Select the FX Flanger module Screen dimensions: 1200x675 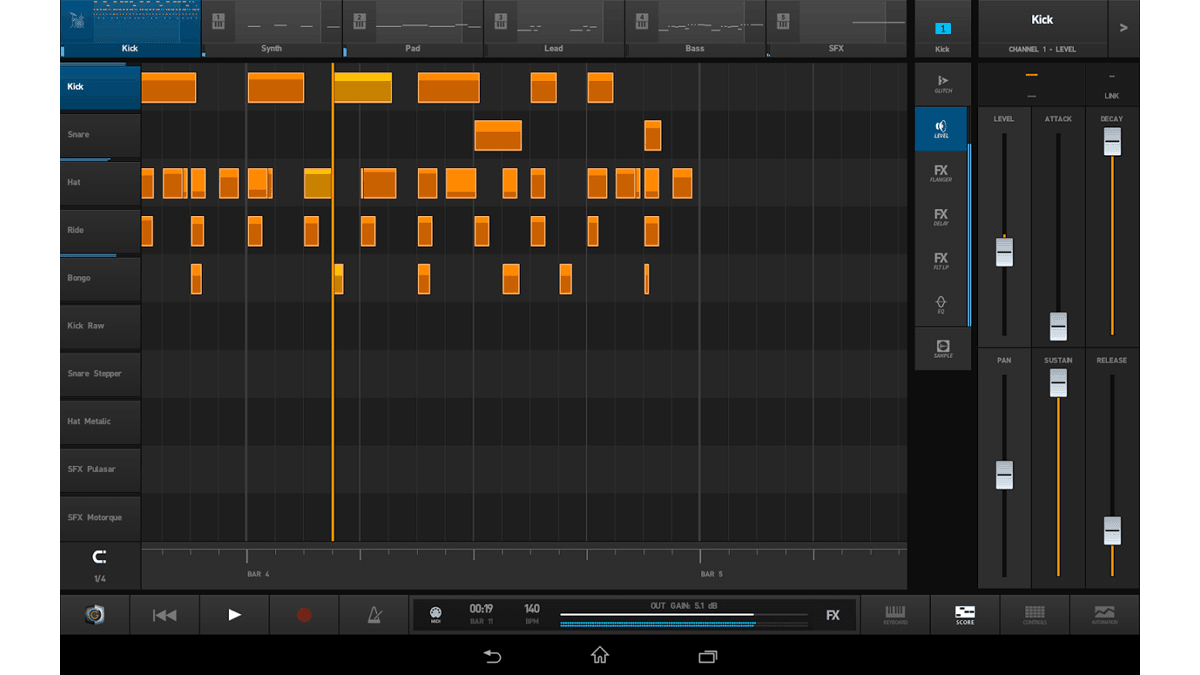[x=941, y=173]
